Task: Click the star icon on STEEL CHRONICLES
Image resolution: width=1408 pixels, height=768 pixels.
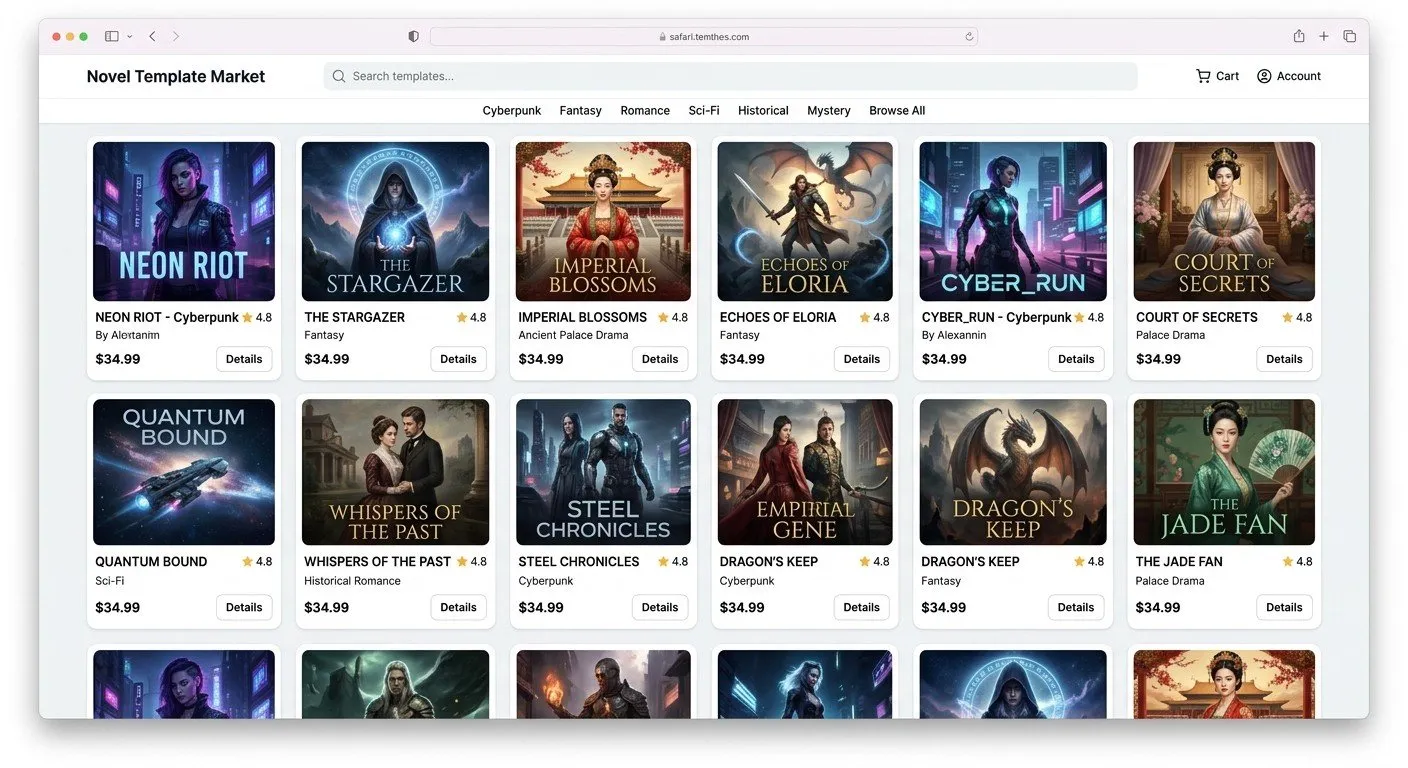Action: (664, 562)
